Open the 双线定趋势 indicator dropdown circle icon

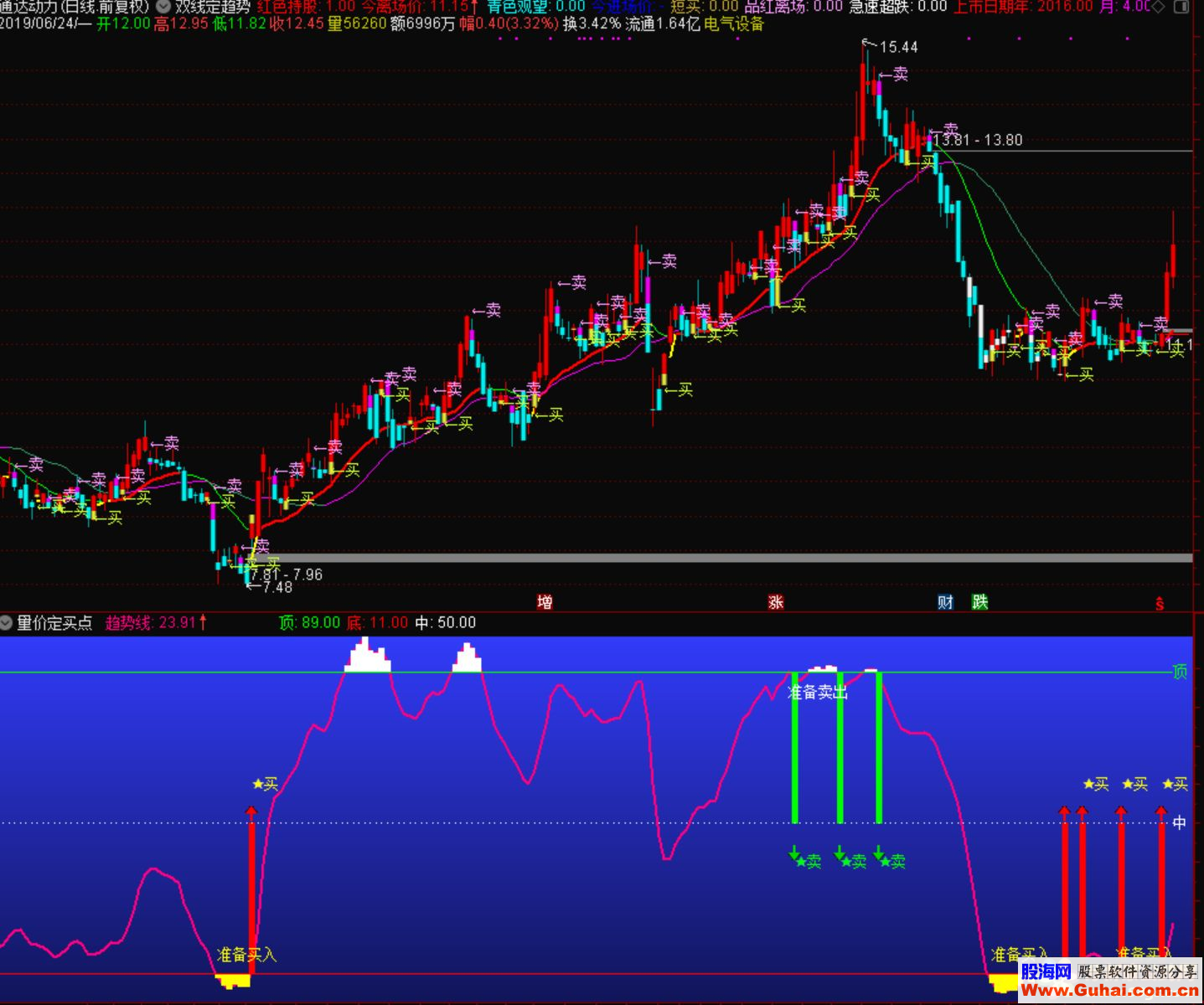pyautogui.click(x=163, y=7)
